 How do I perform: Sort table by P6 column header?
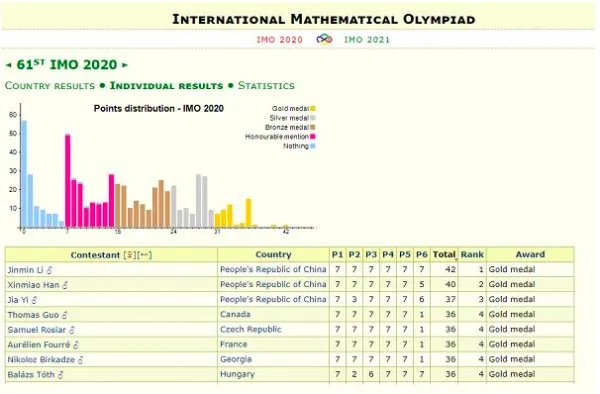421,255
